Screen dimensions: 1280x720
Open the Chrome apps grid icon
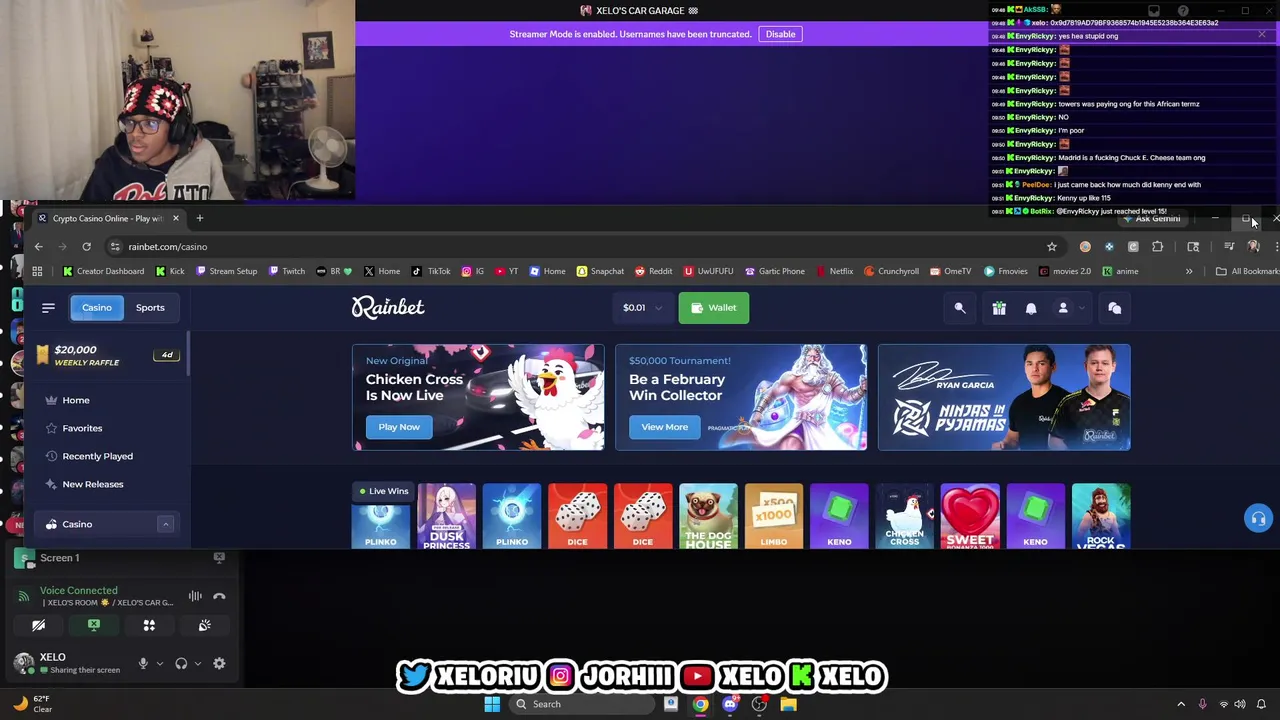coord(37,271)
